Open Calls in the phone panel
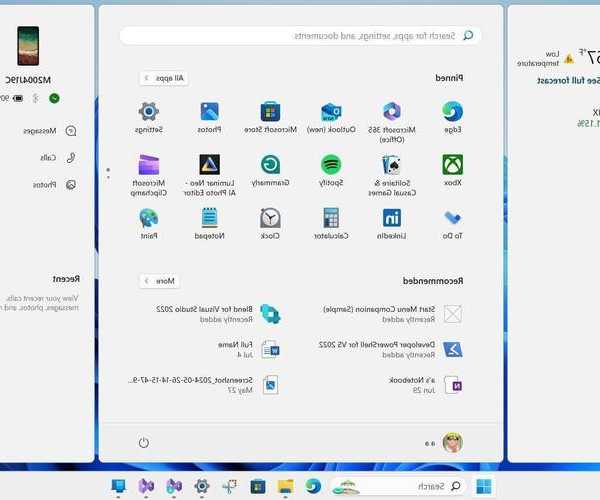This screenshot has width=600, height=500. tap(58, 158)
